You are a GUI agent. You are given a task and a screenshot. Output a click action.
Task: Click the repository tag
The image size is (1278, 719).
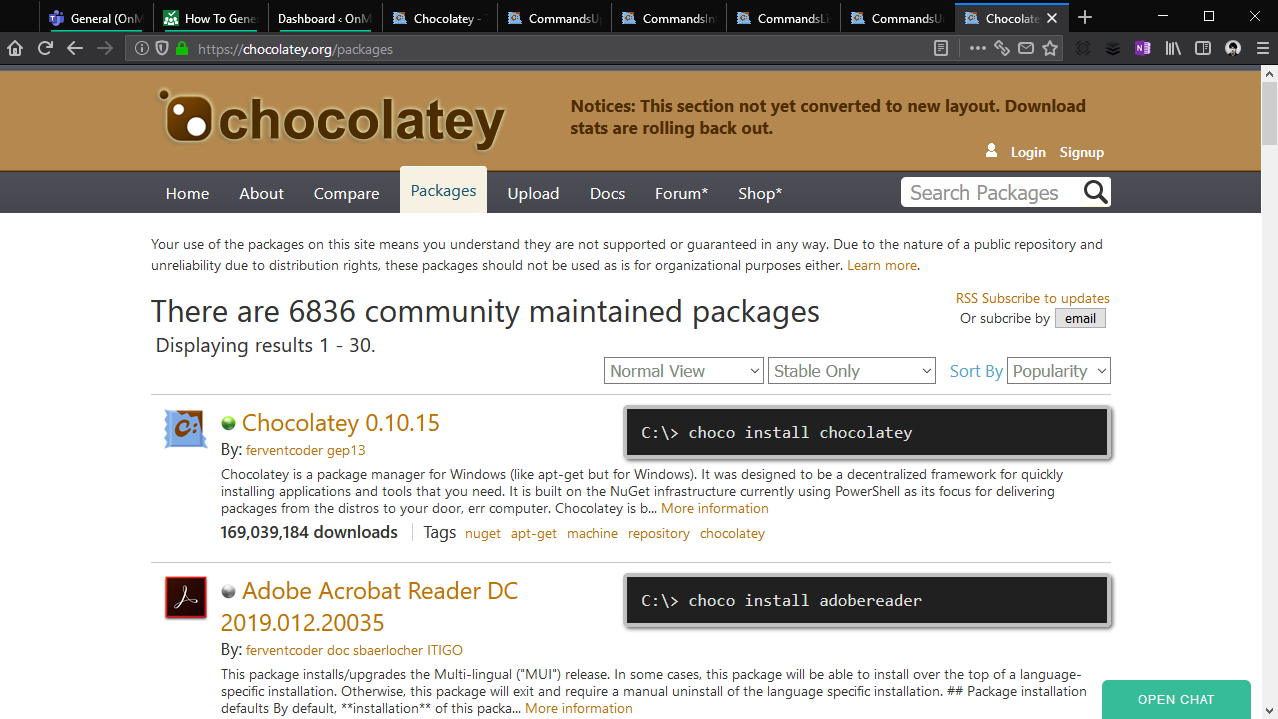coord(659,533)
